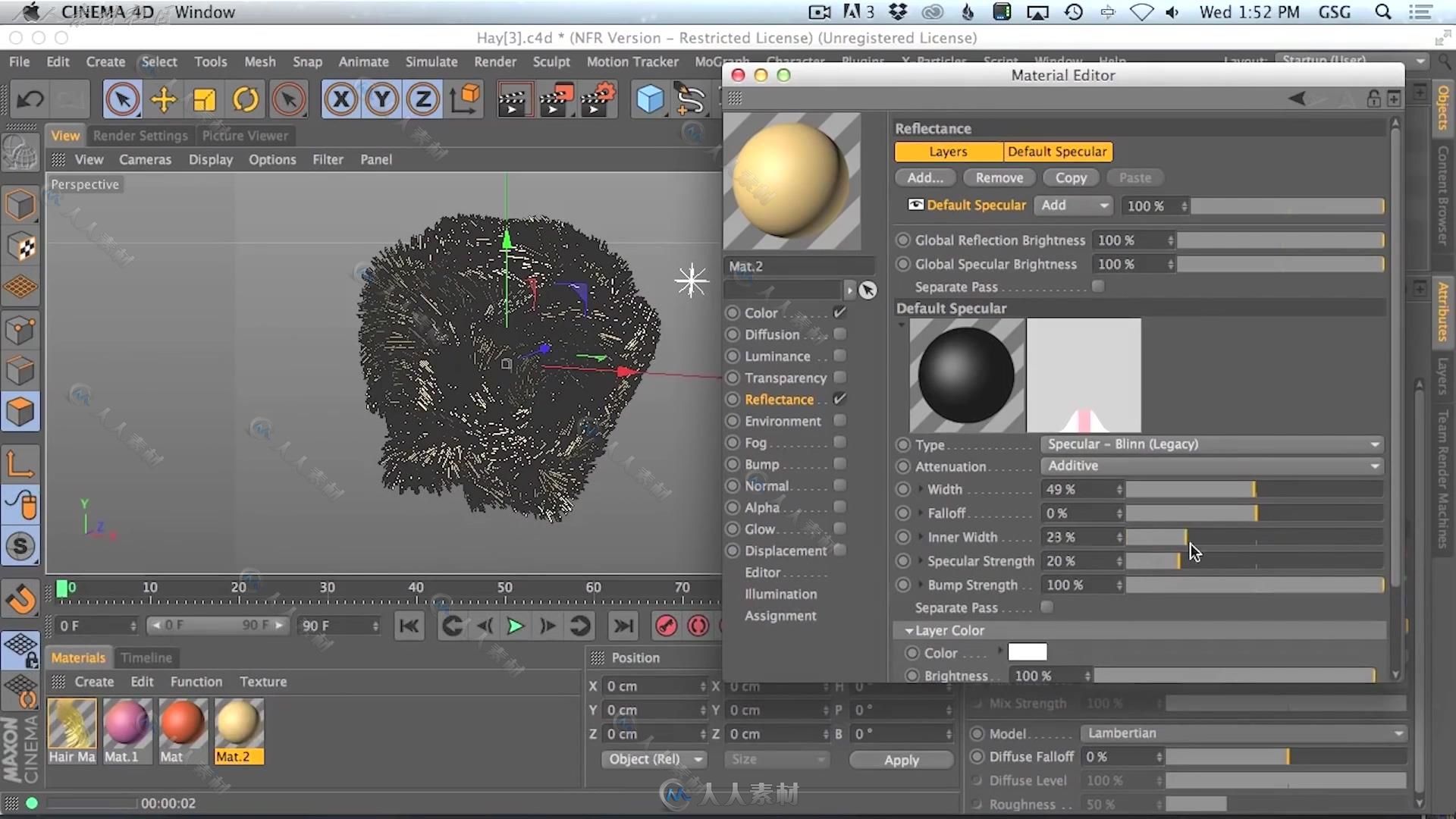Click the Remove layer button
Viewport: 1456px width, 819px height.
(999, 177)
